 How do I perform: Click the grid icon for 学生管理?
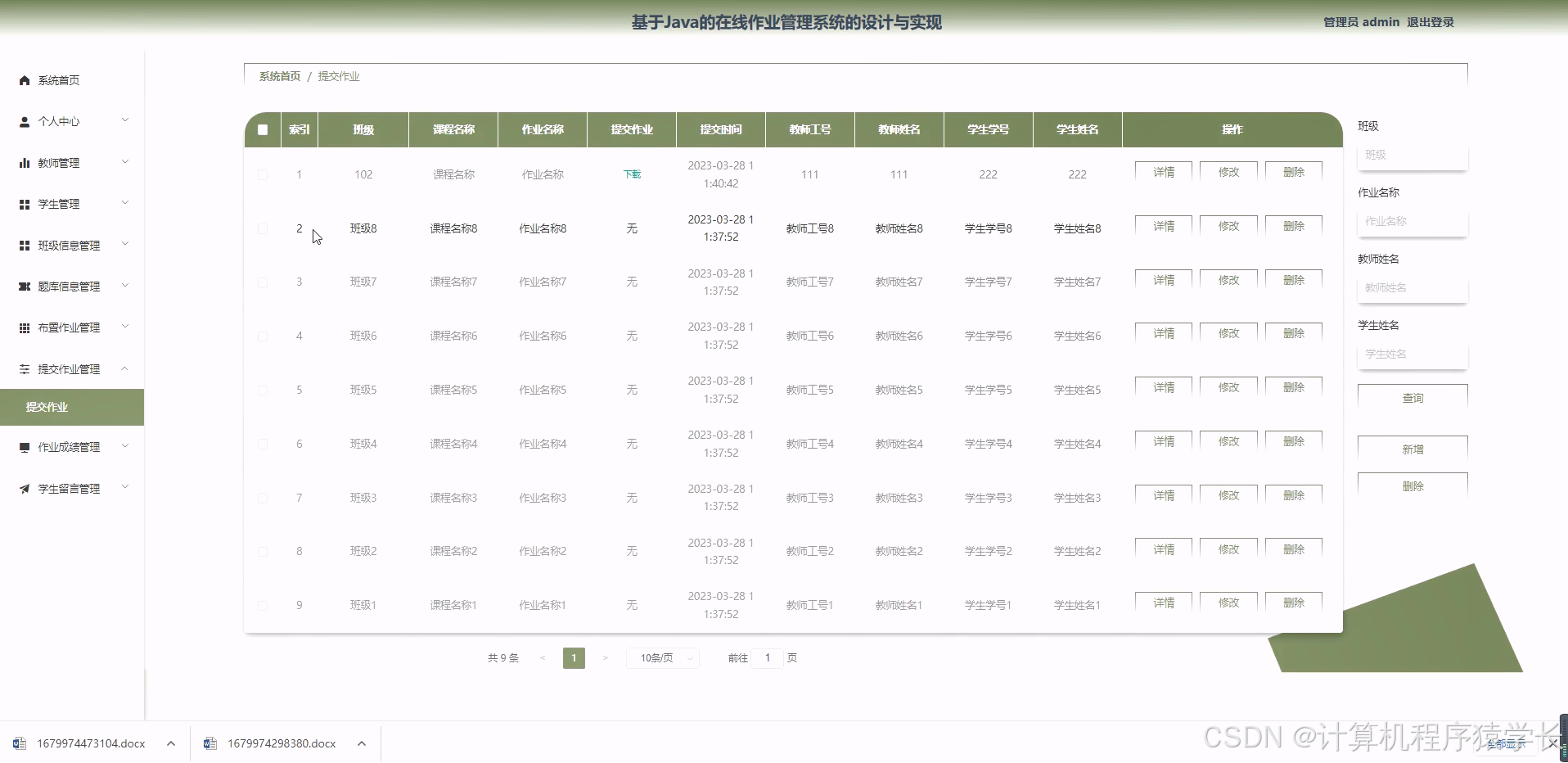coord(25,204)
